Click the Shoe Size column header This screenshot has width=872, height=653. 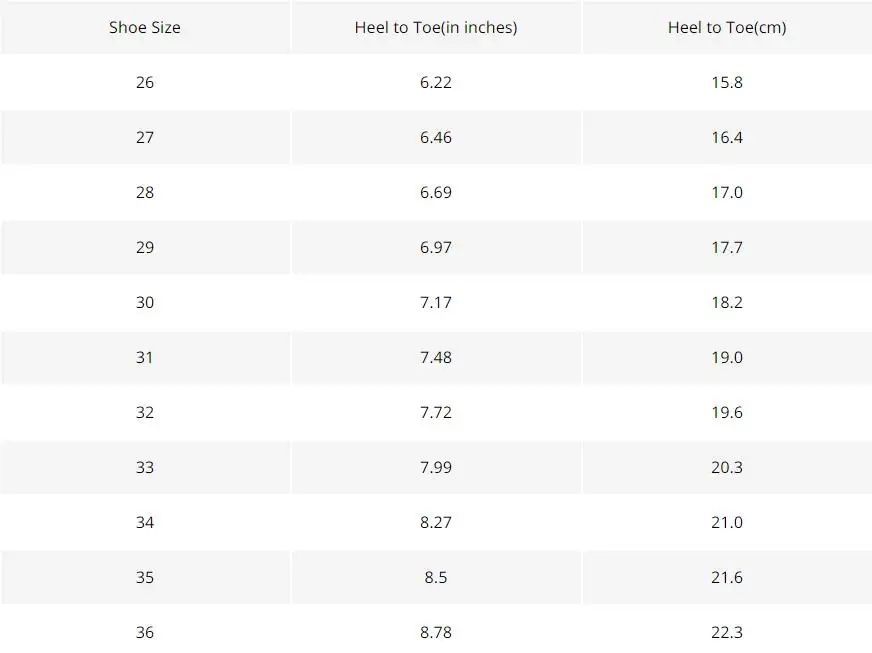[145, 27]
